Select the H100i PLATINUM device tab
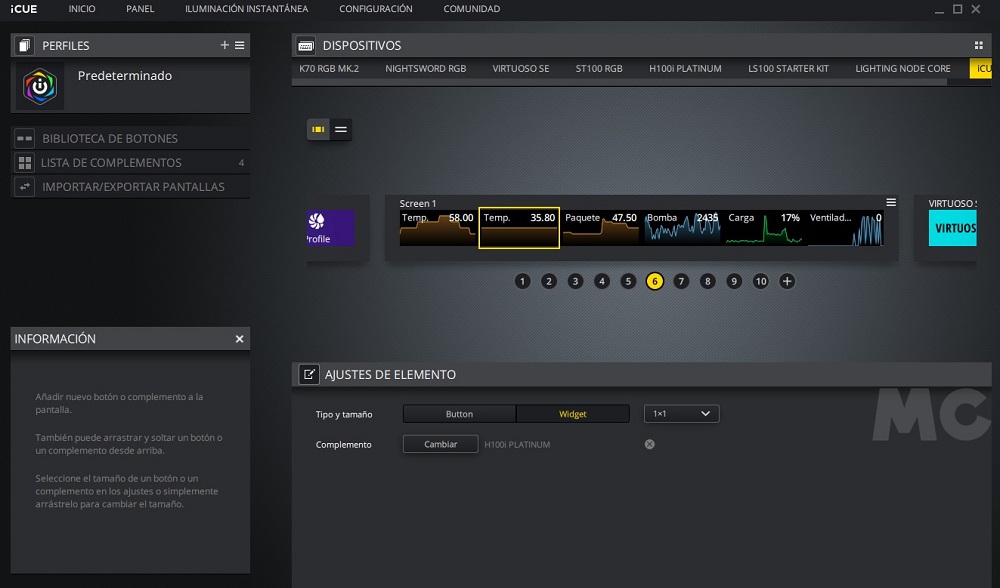Viewport: 1000px width, 588px height. 685,69
